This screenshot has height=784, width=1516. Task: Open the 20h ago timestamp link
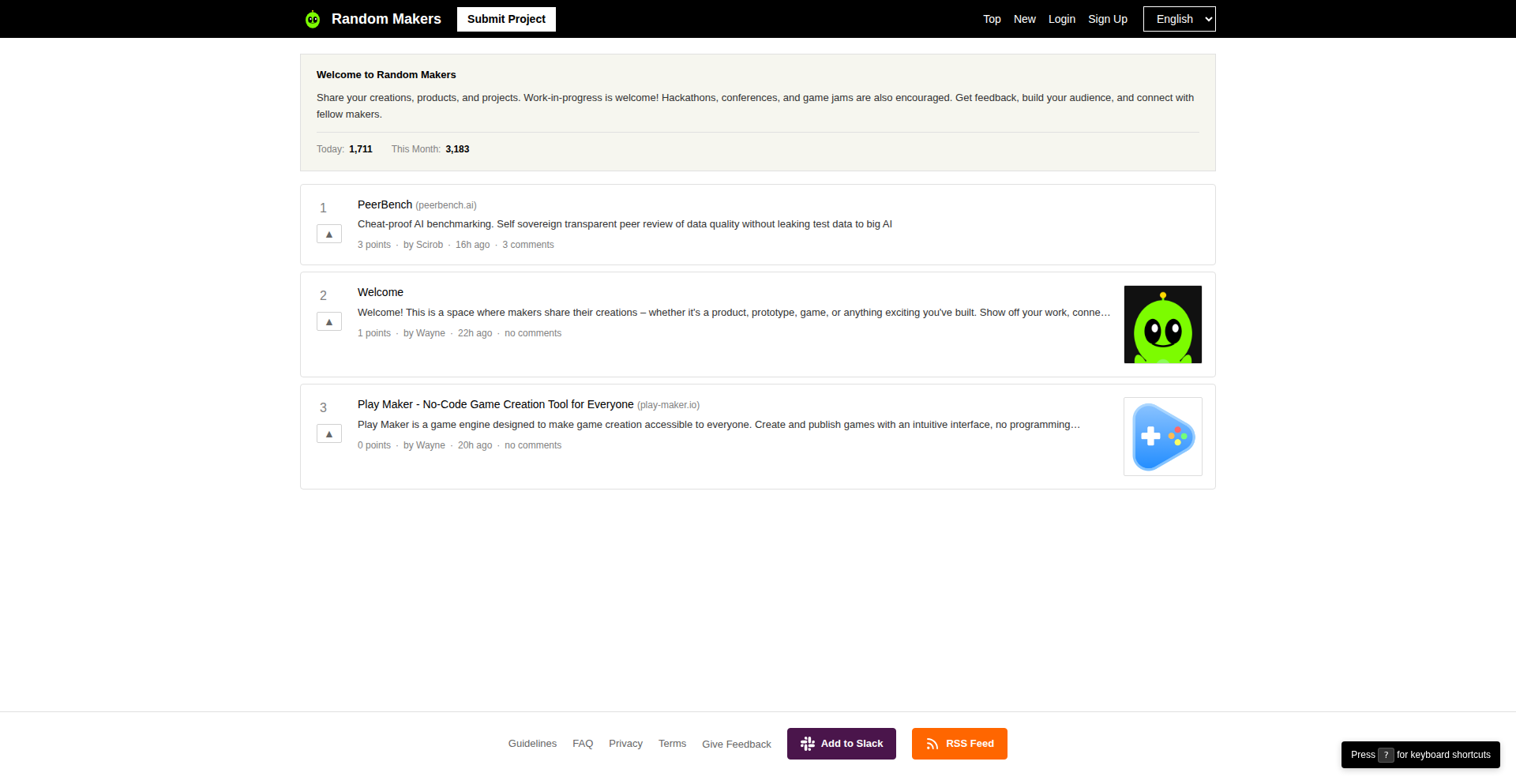coord(475,445)
